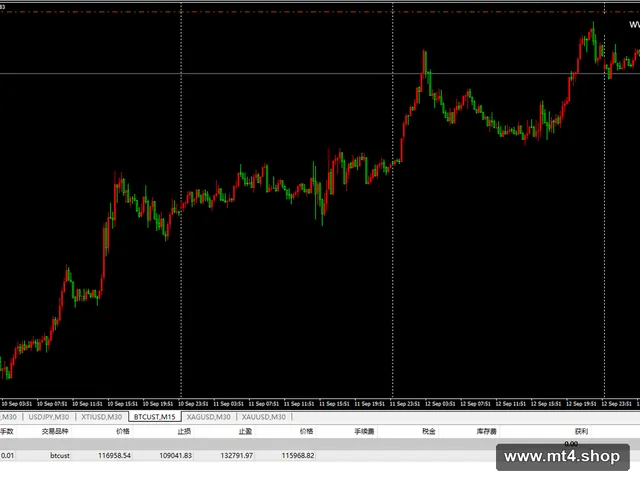Select the 0.01 lot size cell
640x480 pixels.
(7, 455)
